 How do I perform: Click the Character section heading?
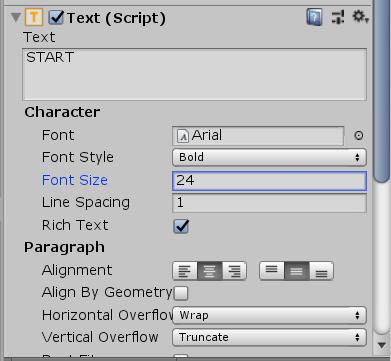pyautogui.click(x=62, y=112)
